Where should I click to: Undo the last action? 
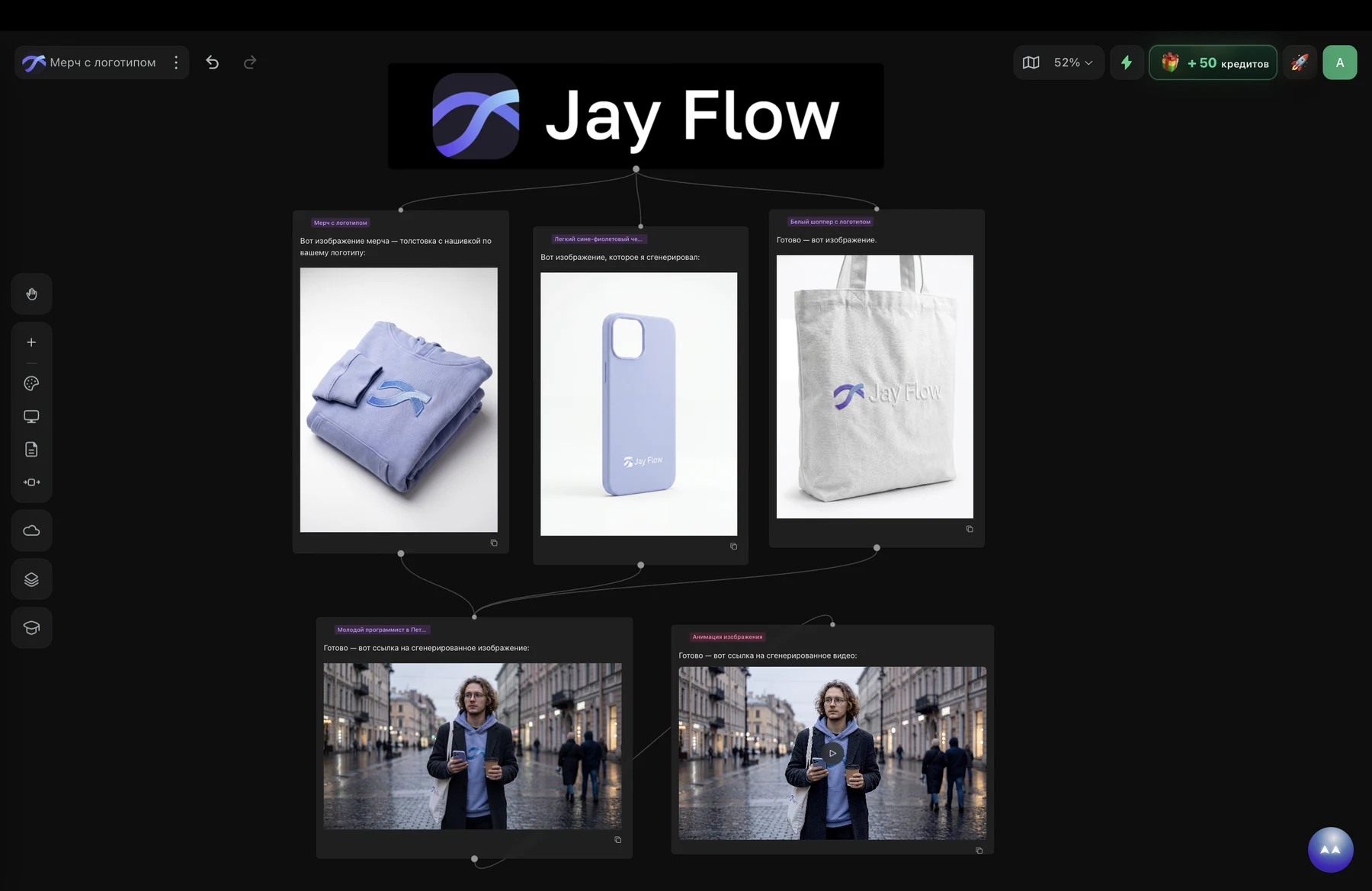click(213, 62)
